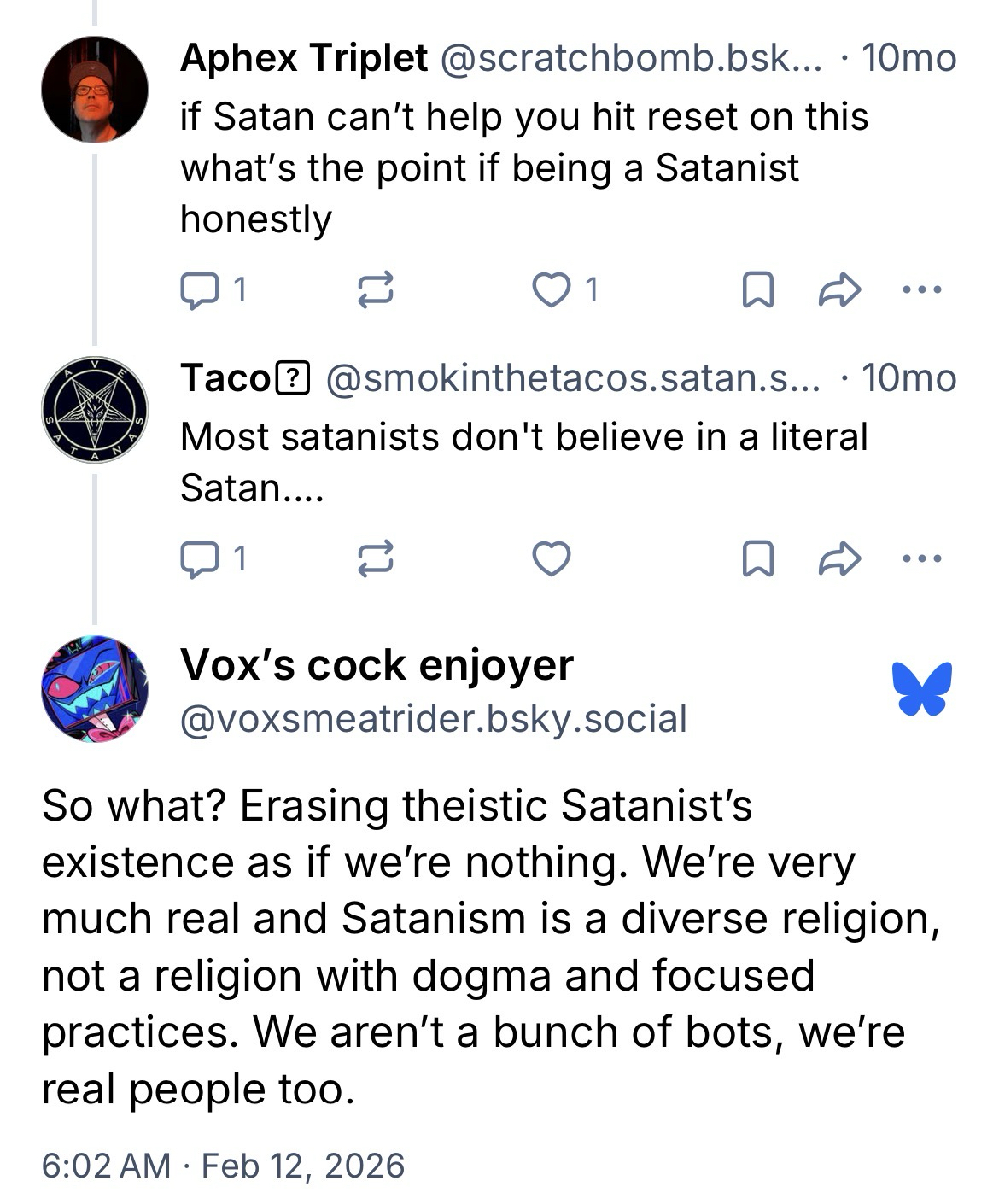
Task: Like Taco's post about literal Satan
Action: (552, 559)
